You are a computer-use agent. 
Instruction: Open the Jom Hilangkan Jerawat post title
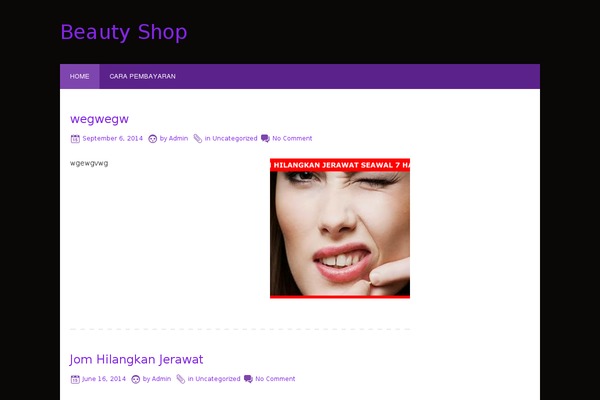pyautogui.click(x=136, y=359)
